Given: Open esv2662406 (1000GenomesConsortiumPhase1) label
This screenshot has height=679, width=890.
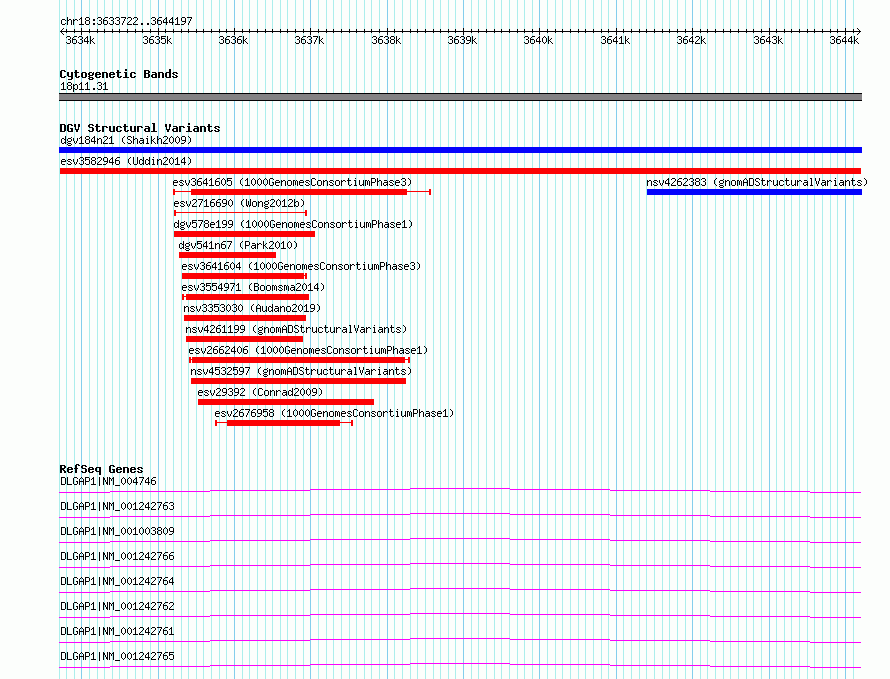Looking at the screenshot, I should pyautogui.click(x=308, y=350).
